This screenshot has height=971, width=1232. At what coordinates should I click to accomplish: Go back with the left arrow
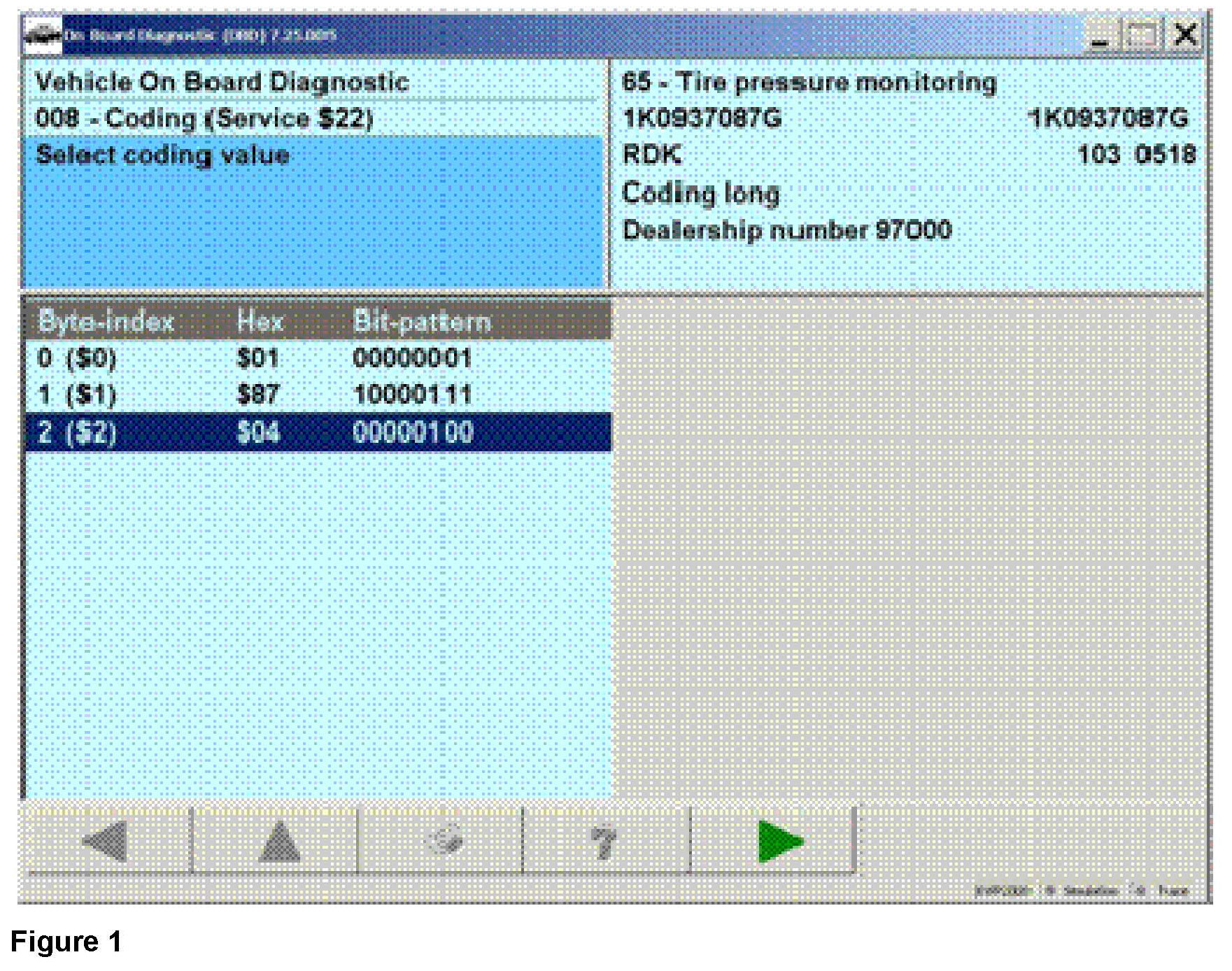105,840
